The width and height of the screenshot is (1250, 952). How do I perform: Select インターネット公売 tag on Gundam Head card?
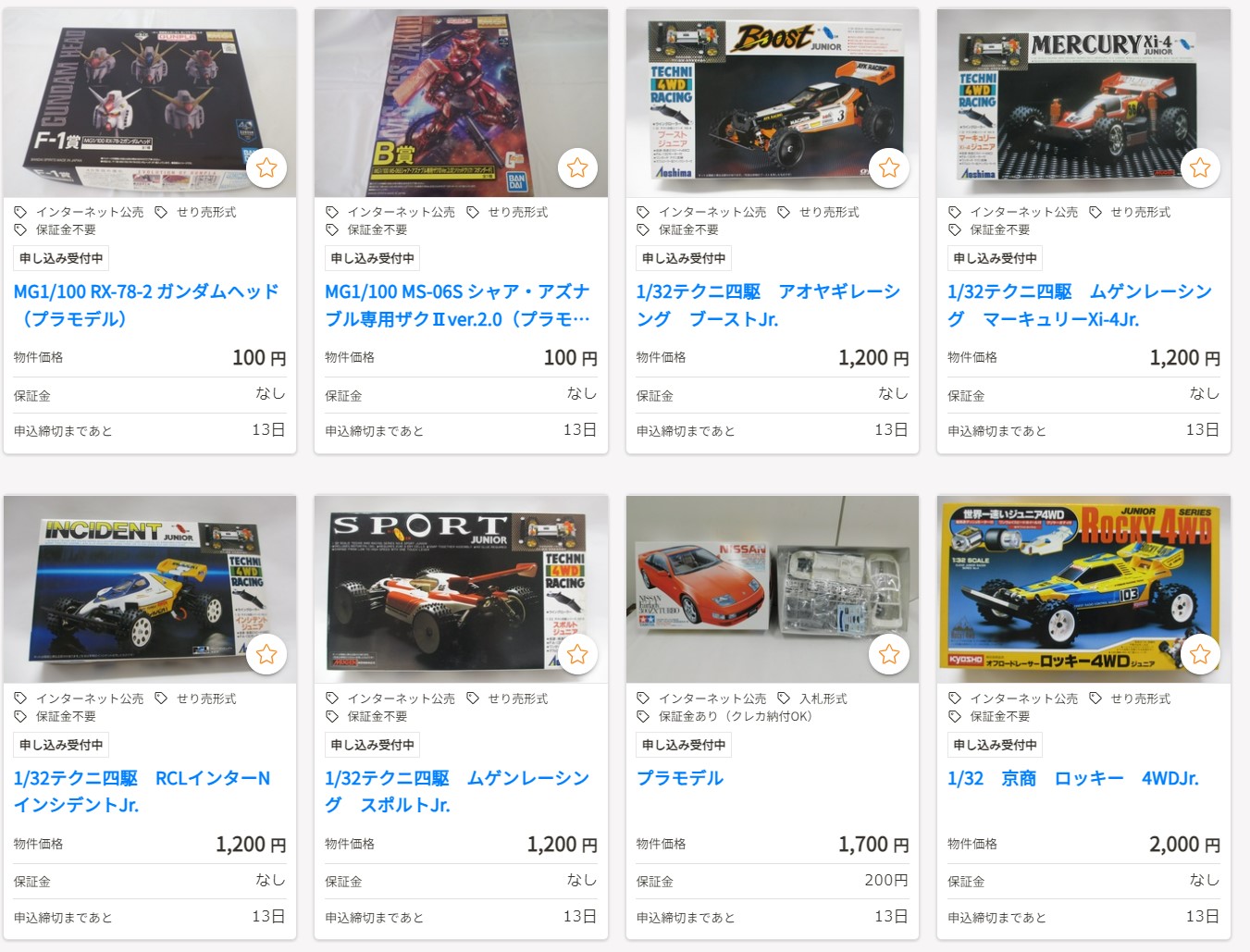79,212
